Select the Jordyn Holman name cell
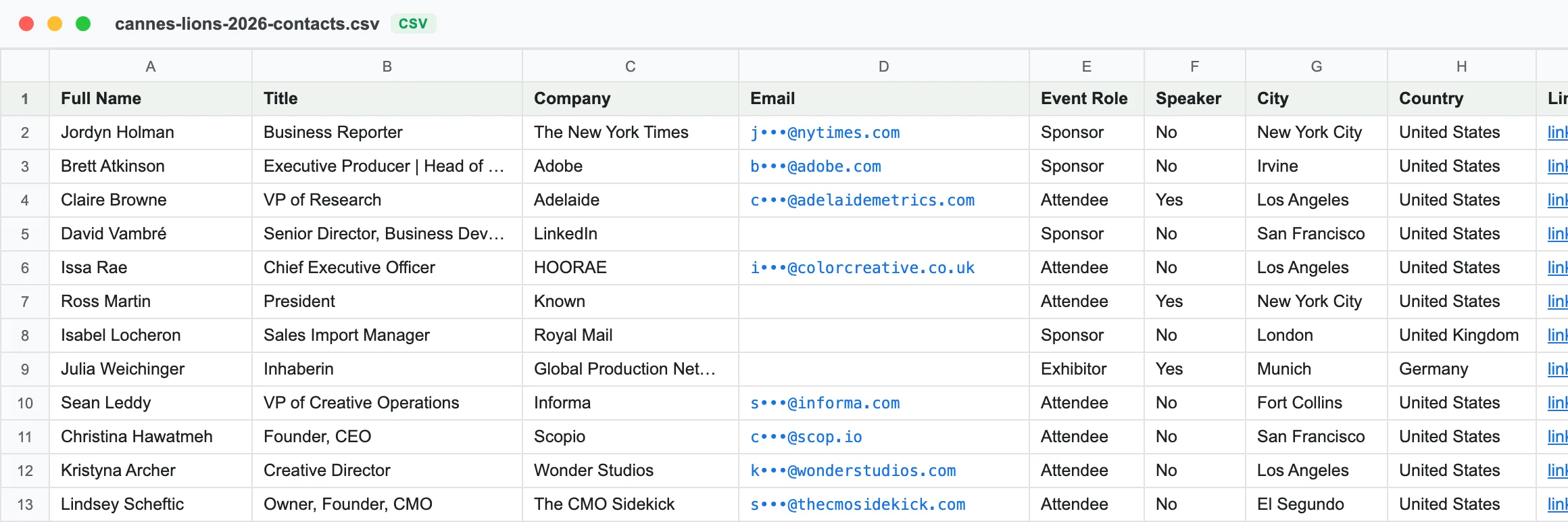The width and height of the screenshot is (1568, 522). (151, 133)
